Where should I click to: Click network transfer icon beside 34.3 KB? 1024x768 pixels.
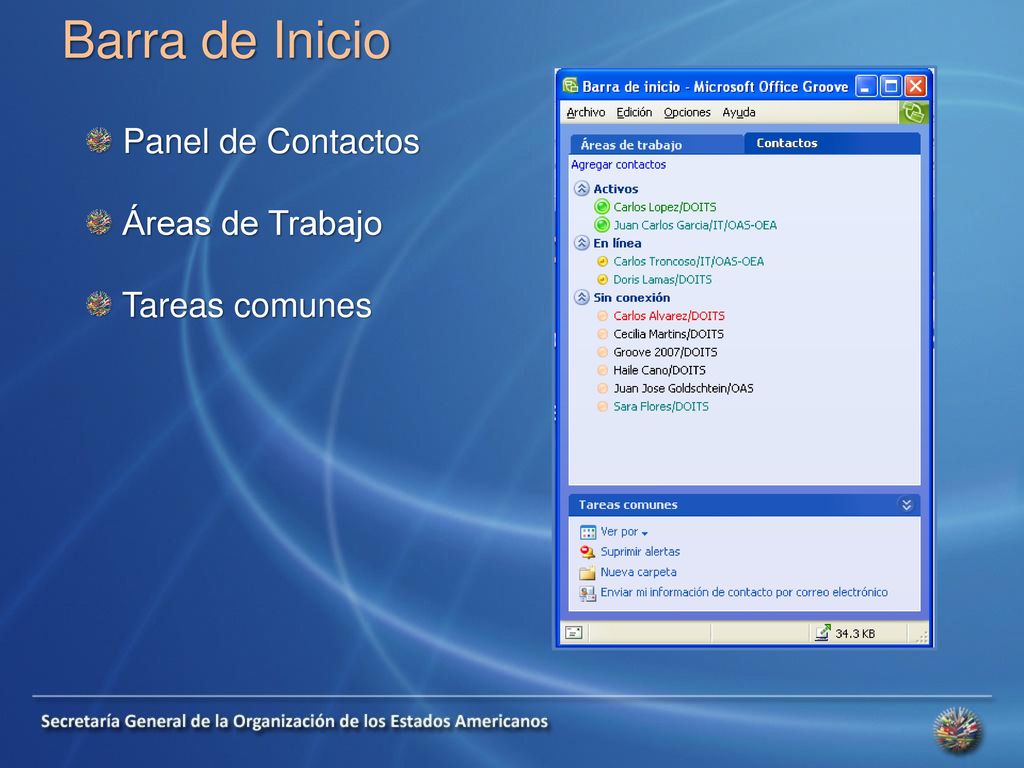(822, 632)
